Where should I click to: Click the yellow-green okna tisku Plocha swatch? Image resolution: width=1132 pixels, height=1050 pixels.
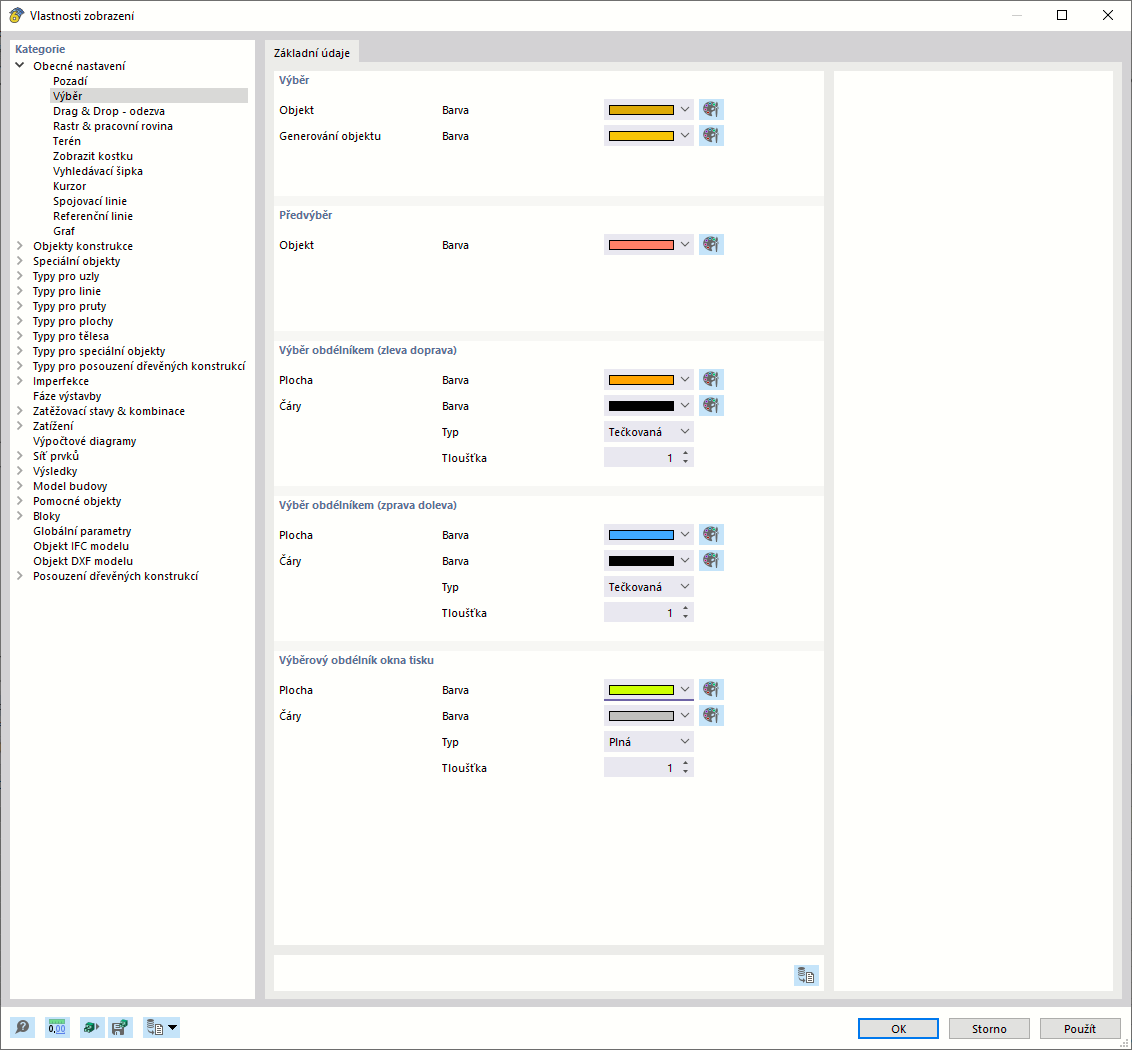pyautogui.click(x=641, y=690)
